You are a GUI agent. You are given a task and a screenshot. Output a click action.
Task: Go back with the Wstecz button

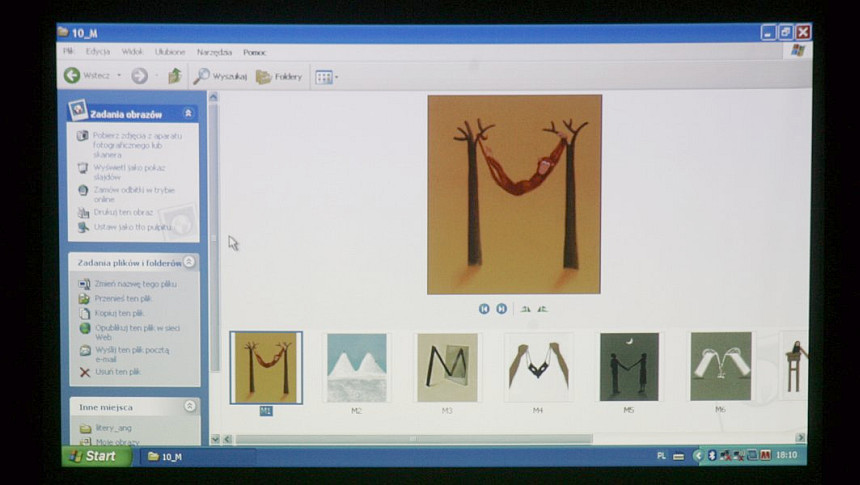click(x=87, y=75)
